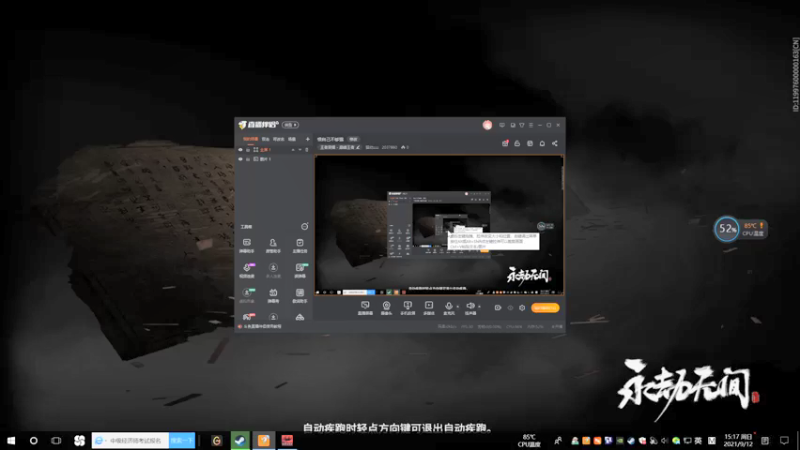Open the room manager assistant tool (房管助手)

pos(273,245)
